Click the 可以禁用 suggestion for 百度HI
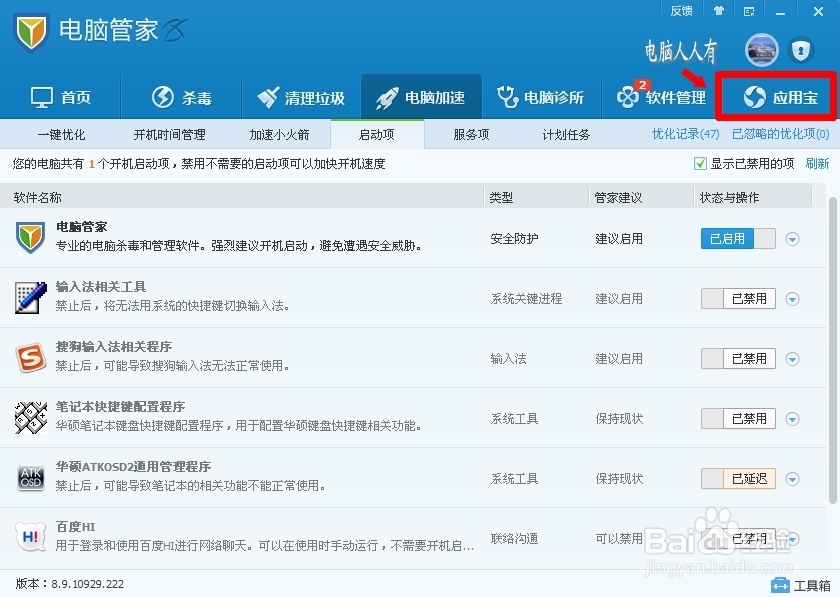Viewport: 840px width, 597px height. tap(619, 539)
